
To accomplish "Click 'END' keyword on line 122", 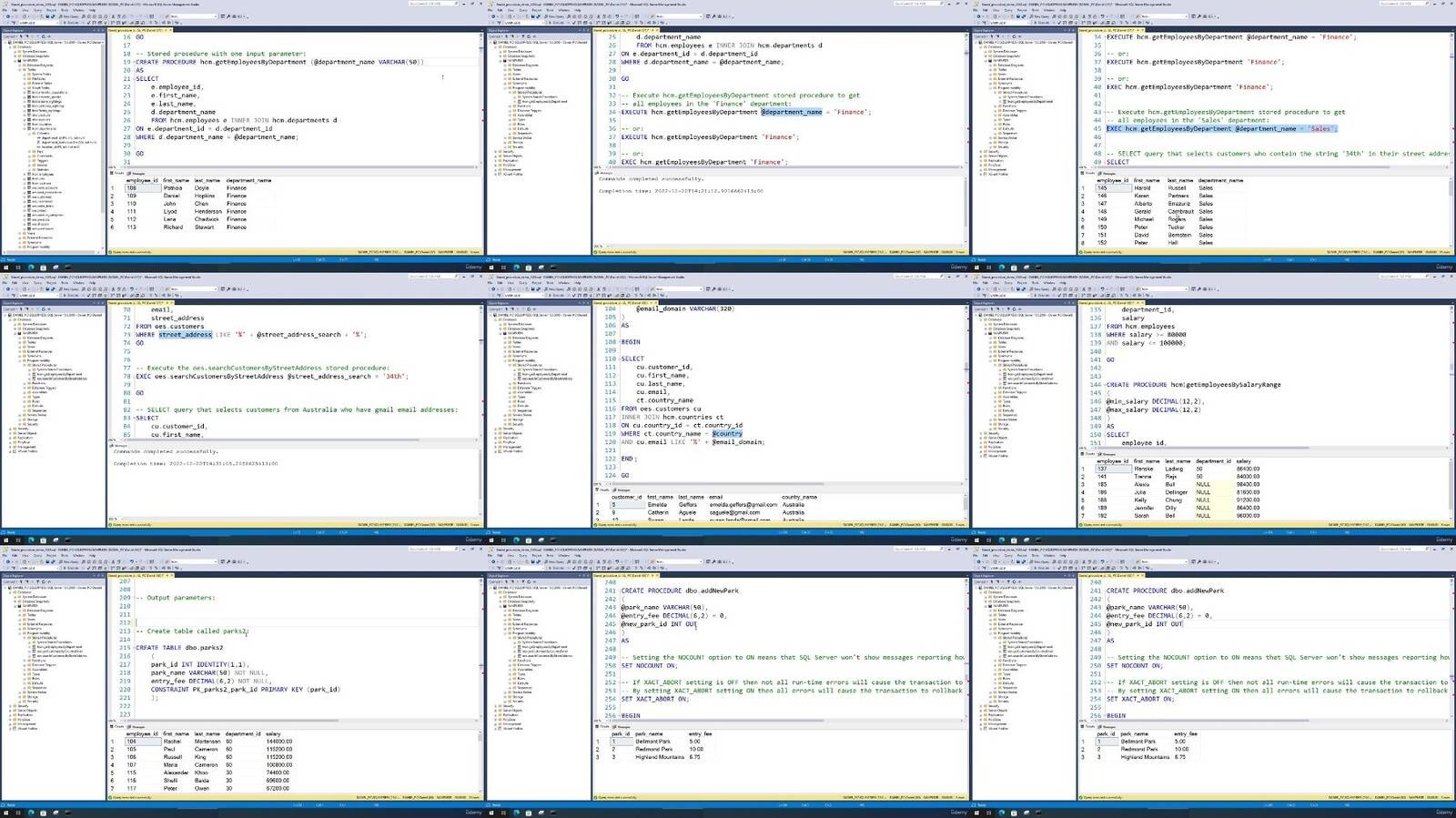I will click(x=626, y=459).
